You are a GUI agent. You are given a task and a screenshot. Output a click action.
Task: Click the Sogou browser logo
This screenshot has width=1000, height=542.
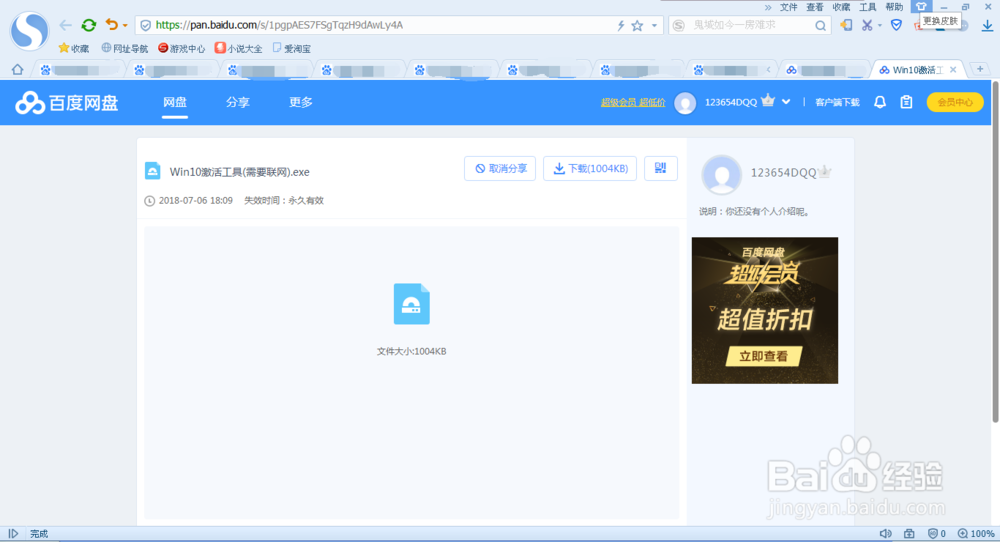(x=29, y=30)
